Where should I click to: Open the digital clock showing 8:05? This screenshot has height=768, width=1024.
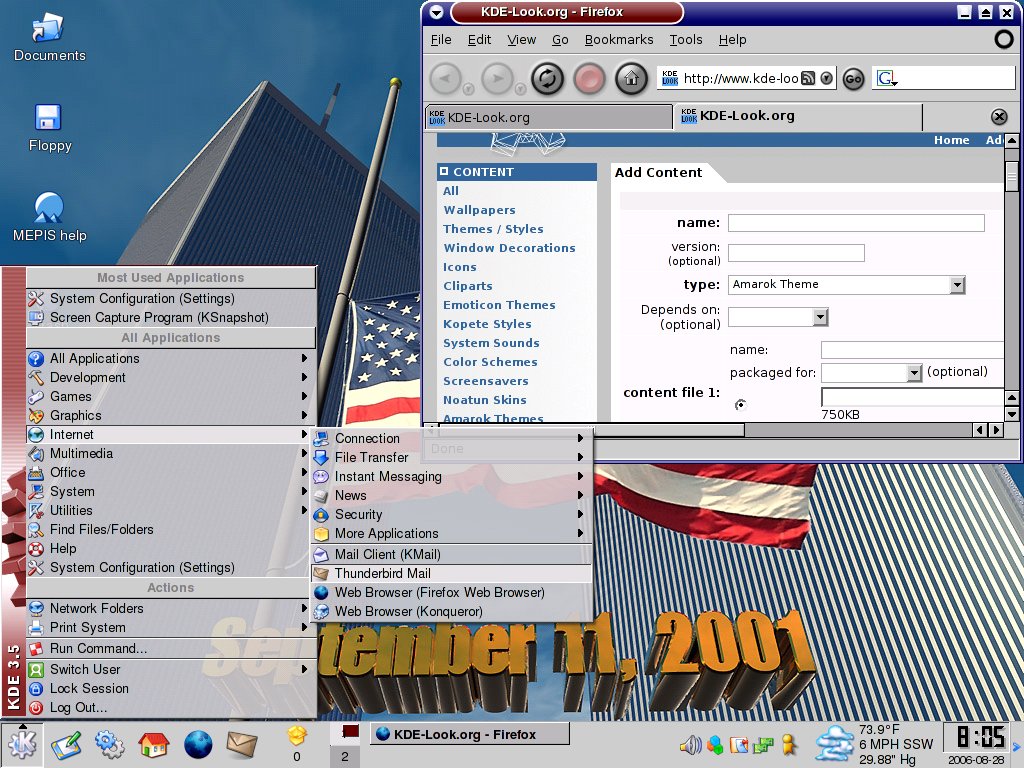(978, 738)
